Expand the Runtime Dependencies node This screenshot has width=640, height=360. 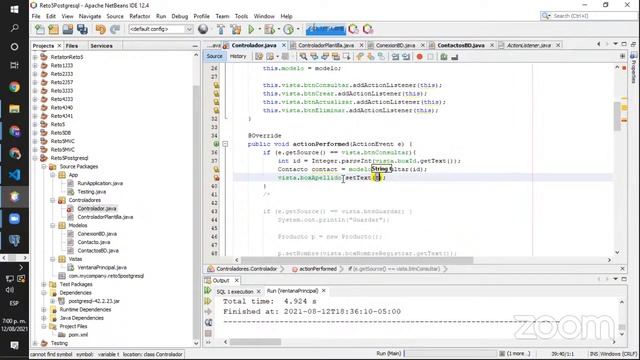(44, 309)
